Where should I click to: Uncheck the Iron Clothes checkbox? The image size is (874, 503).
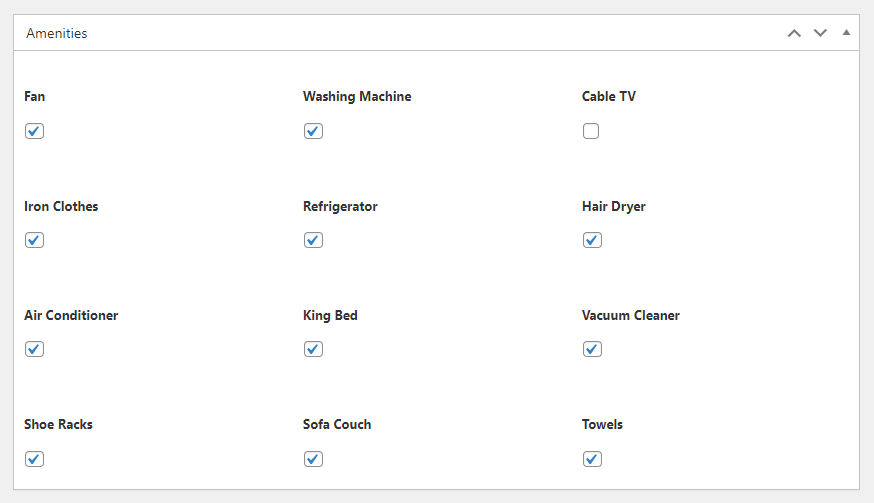[34, 240]
